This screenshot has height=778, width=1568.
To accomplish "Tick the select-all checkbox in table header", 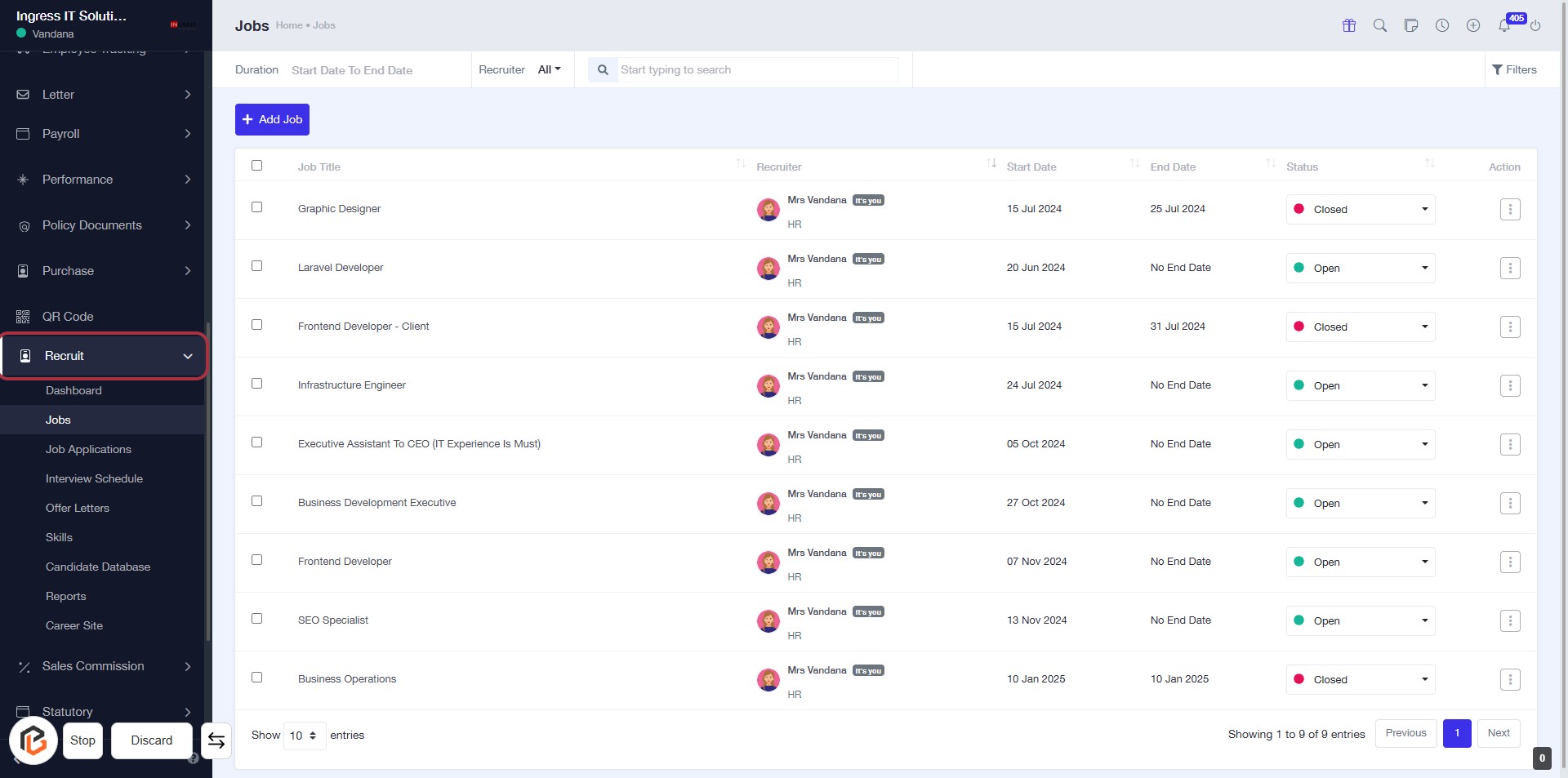I will point(257,166).
